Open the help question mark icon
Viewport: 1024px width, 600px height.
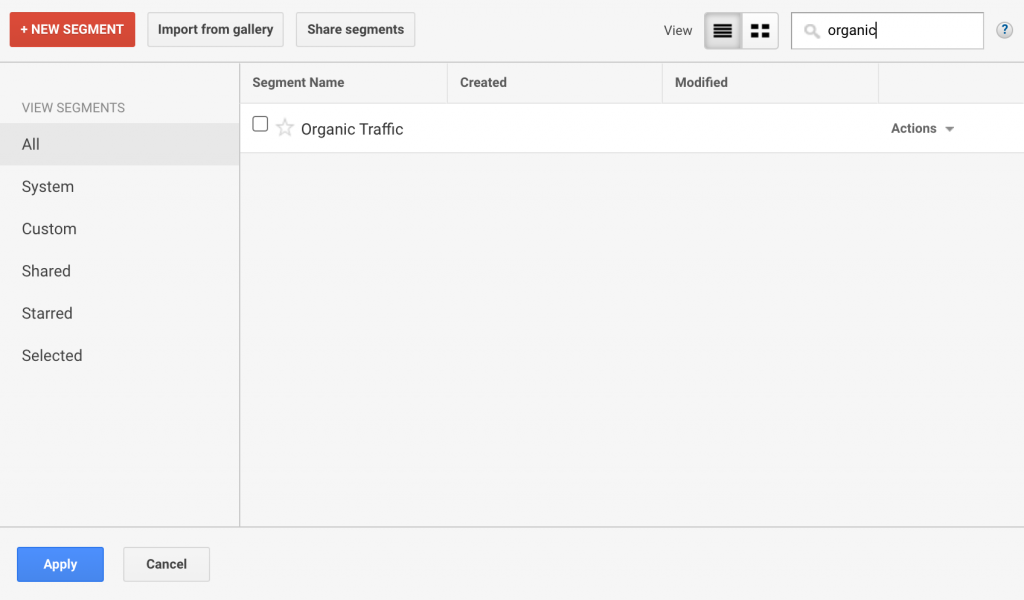(x=1004, y=30)
